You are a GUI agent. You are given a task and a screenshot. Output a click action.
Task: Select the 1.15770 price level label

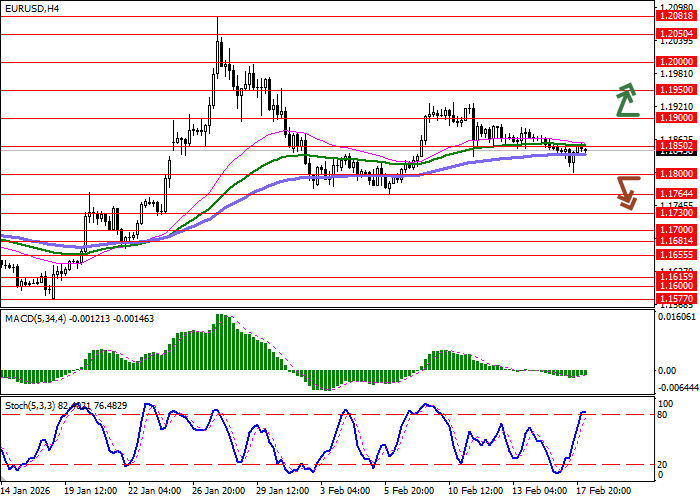(675, 299)
